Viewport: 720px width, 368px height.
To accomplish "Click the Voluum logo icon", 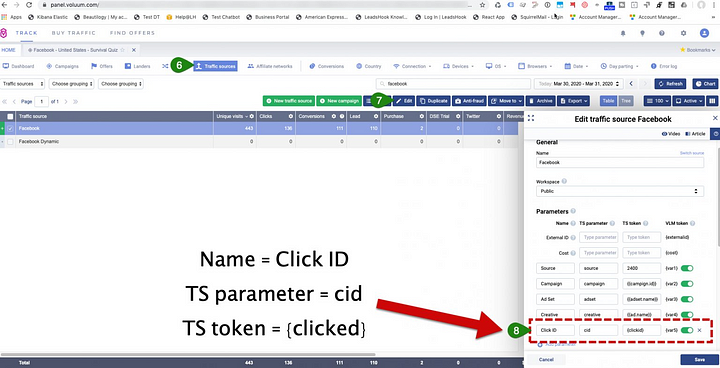I will tap(4, 33).
